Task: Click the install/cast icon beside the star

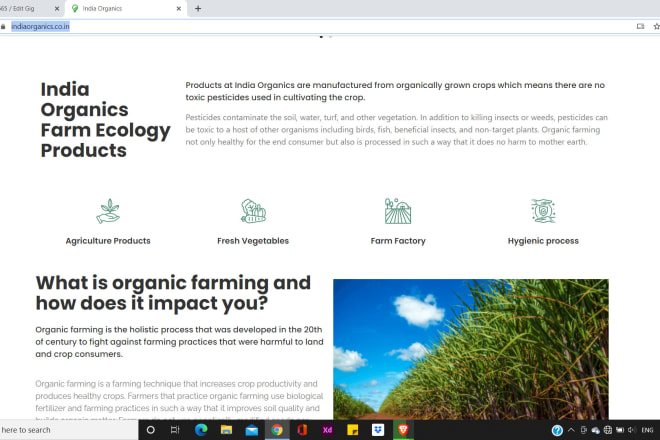Action: tap(641, 27)
